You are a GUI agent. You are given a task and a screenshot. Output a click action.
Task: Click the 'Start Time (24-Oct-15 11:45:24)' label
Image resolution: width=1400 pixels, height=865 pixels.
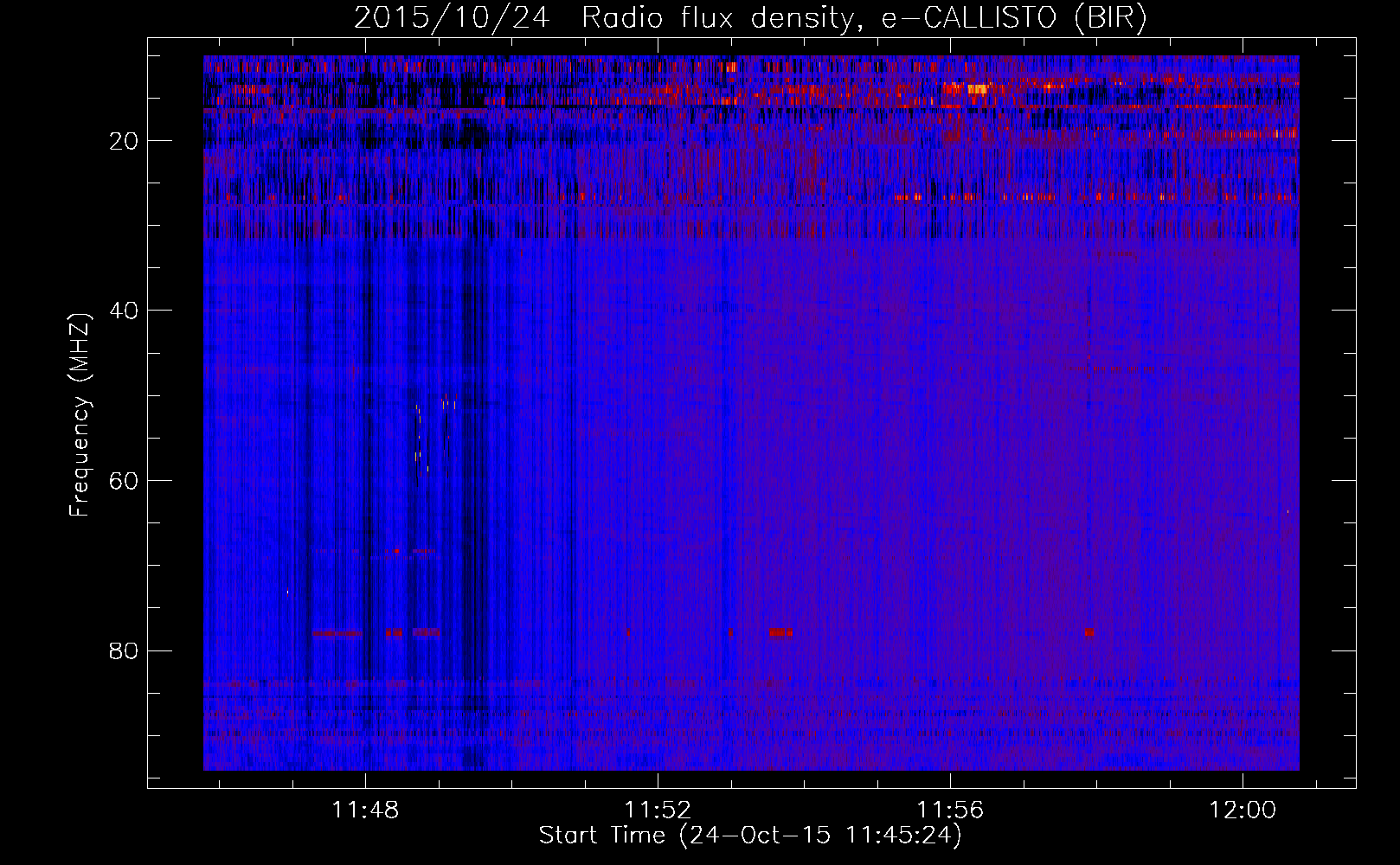click(x=750, y=836)
